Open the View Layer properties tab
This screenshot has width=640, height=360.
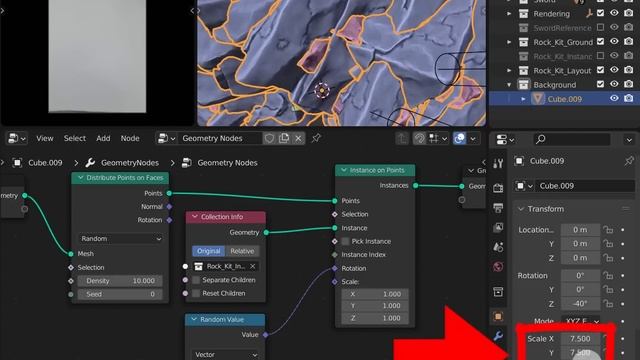tap(498, 227)
